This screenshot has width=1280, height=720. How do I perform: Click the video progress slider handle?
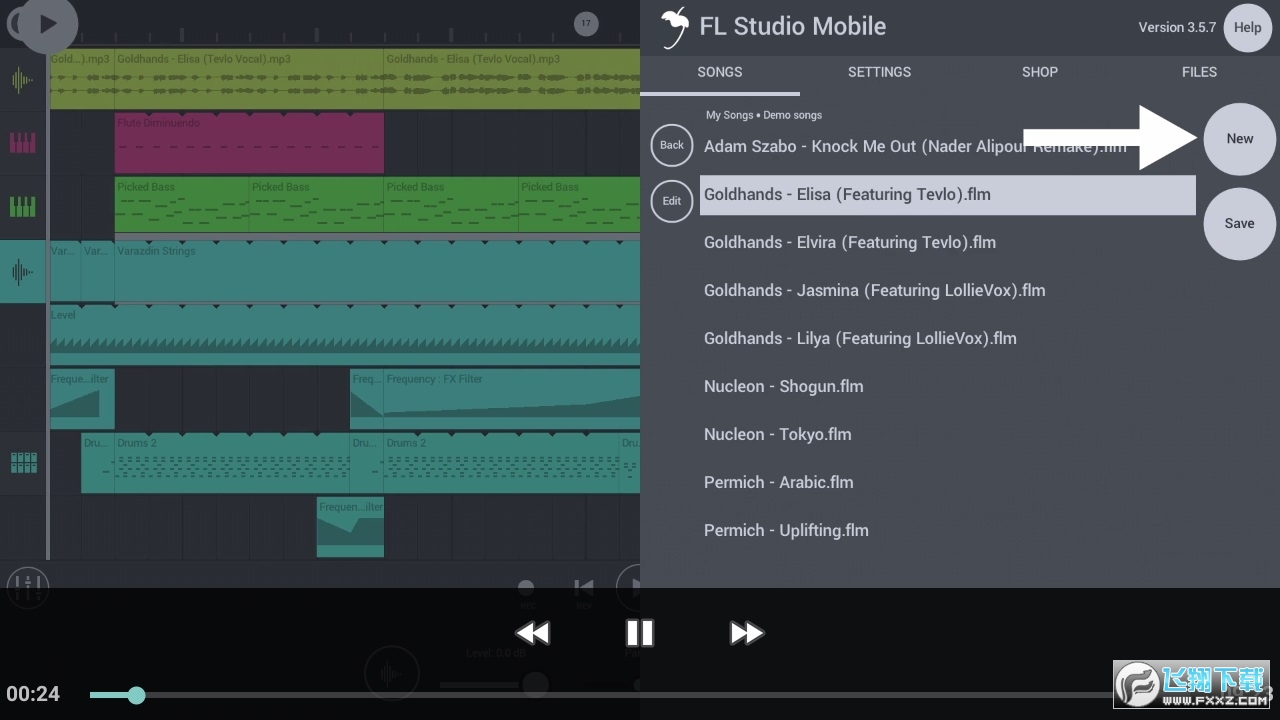pyautogui.click(x=136, y=695)
